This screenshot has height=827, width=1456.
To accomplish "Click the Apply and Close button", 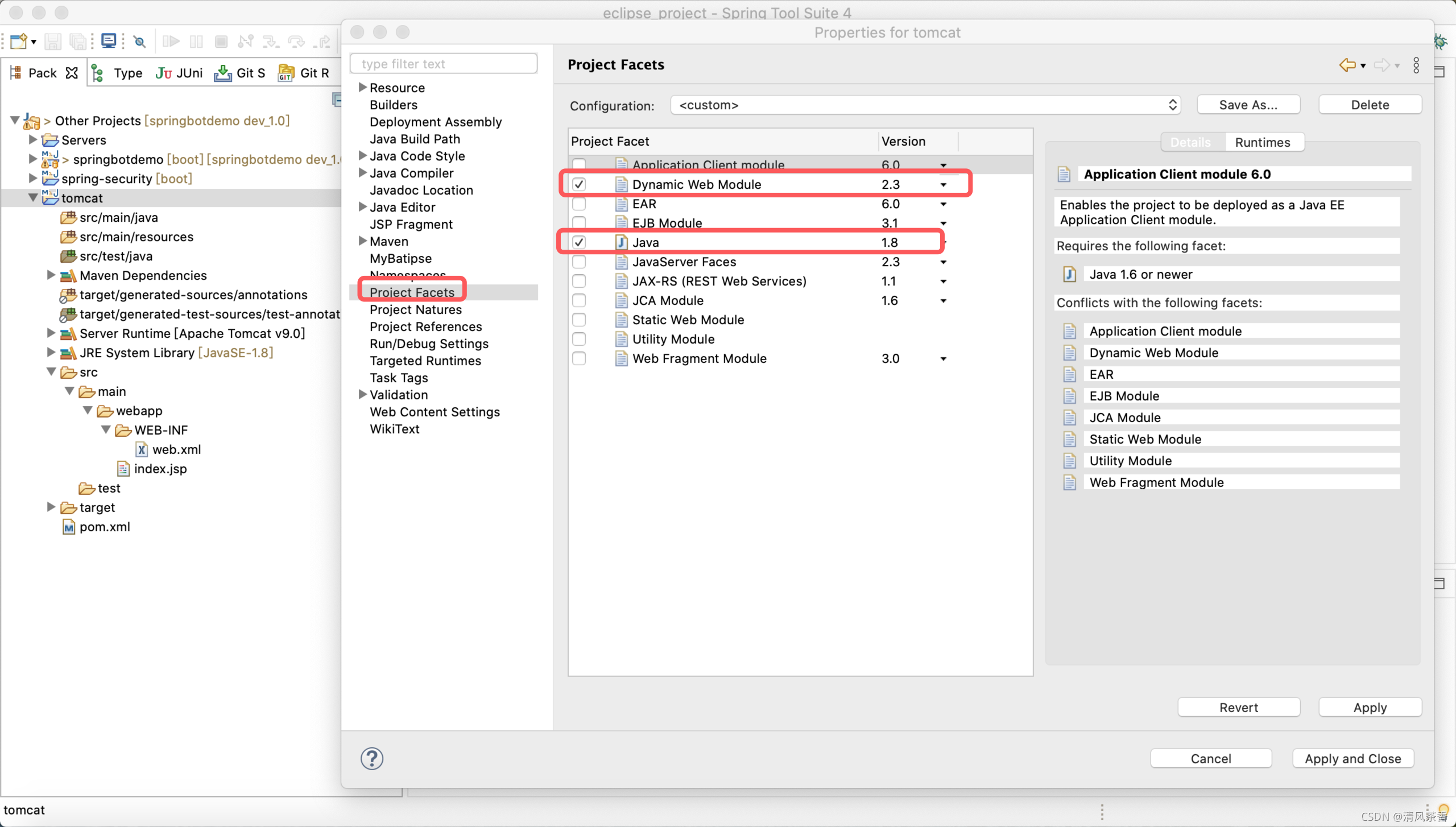I will [1352, 758].
